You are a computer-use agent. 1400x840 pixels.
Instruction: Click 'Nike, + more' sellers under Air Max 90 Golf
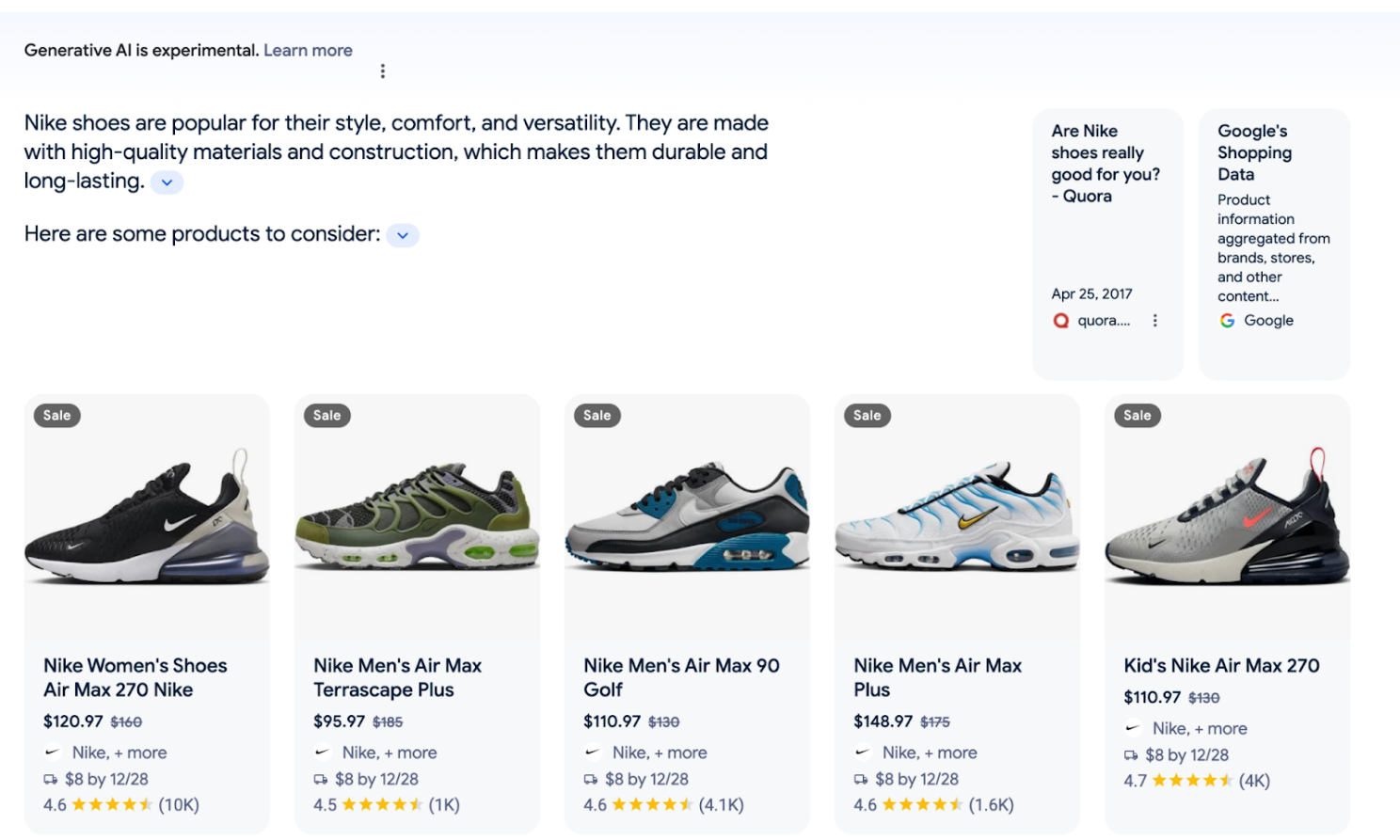click(x=659, y=753)
